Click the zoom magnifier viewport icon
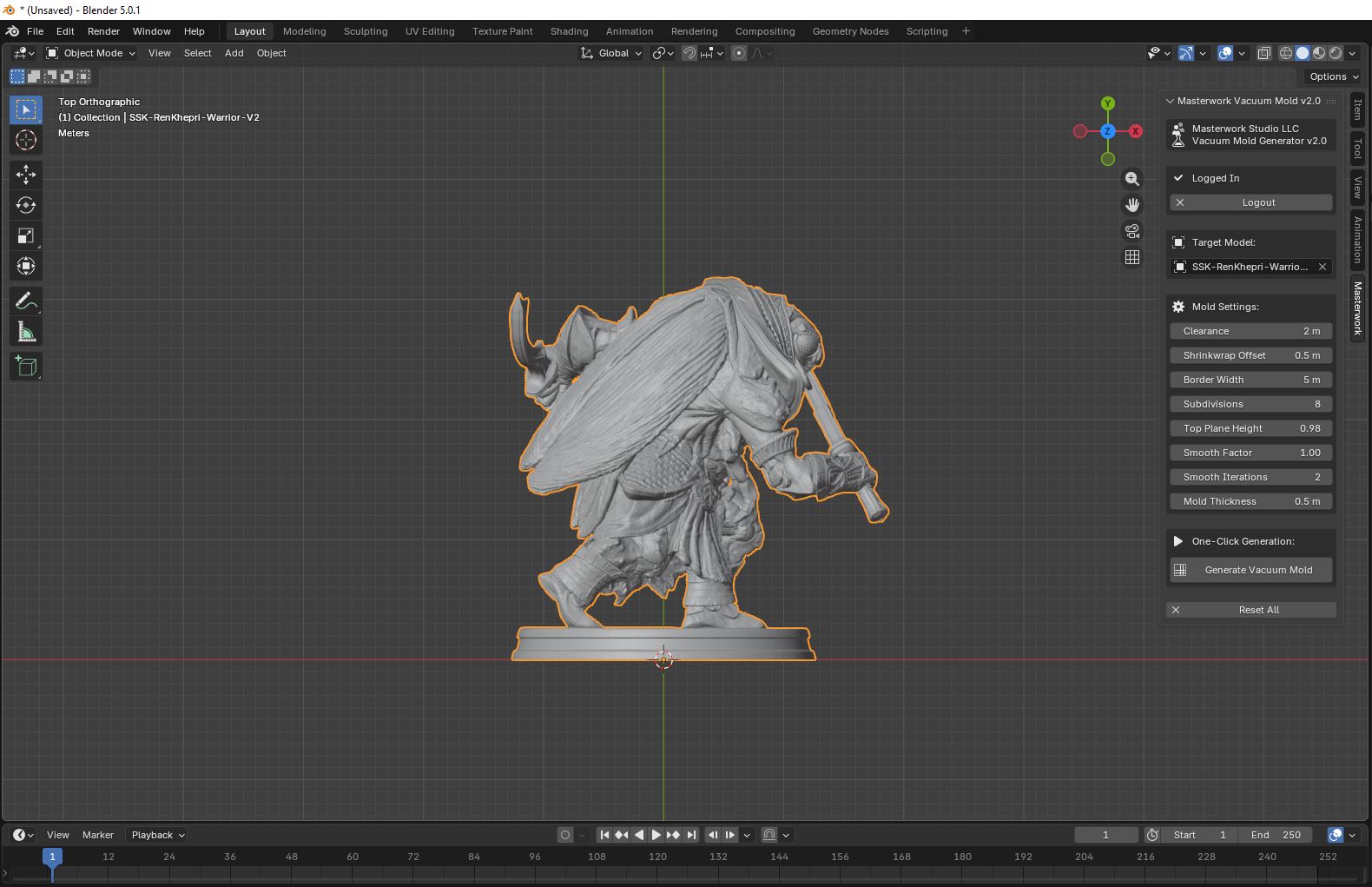This screenshot has width=1372, height=887. (1132, 179)
